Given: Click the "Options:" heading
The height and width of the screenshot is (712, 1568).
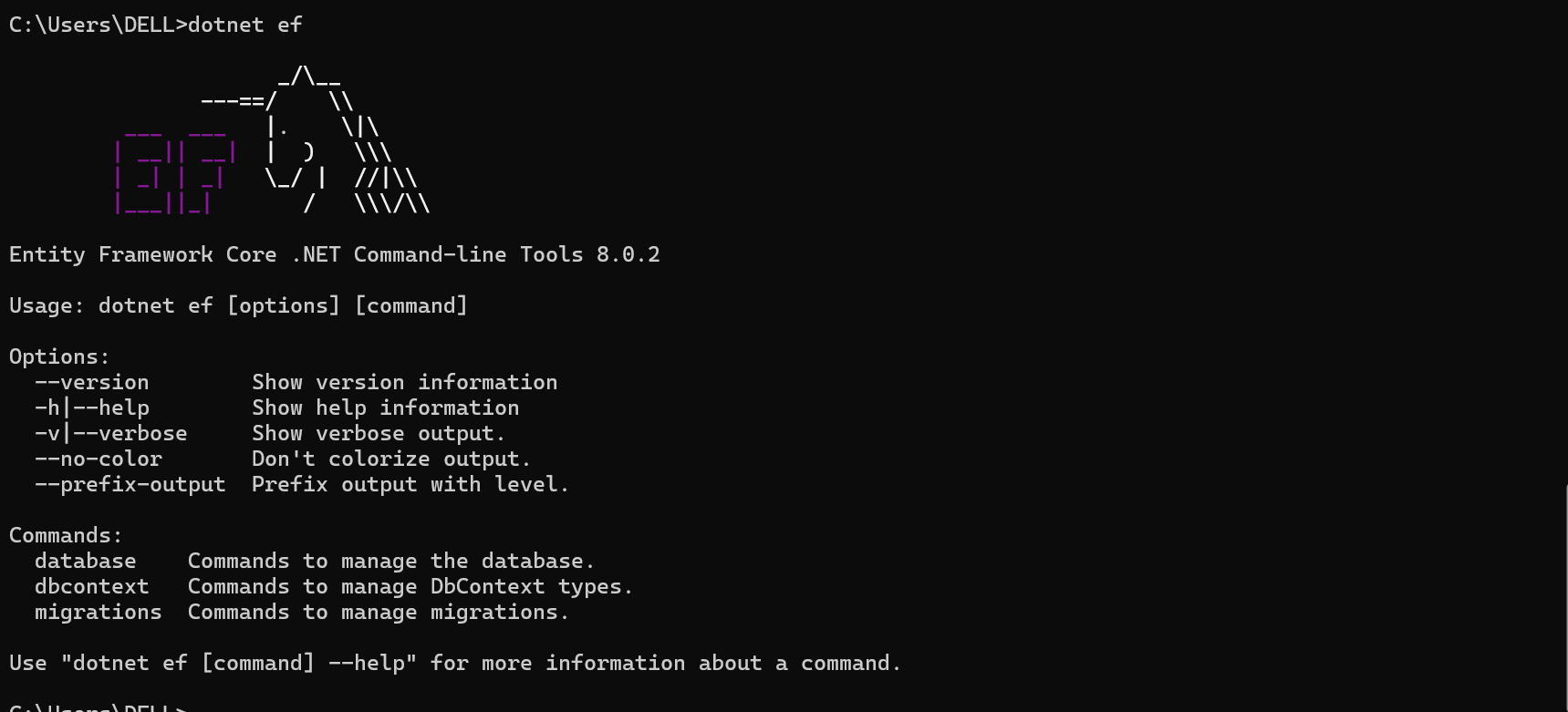Looking at the screenshot, I should (59, 356).
